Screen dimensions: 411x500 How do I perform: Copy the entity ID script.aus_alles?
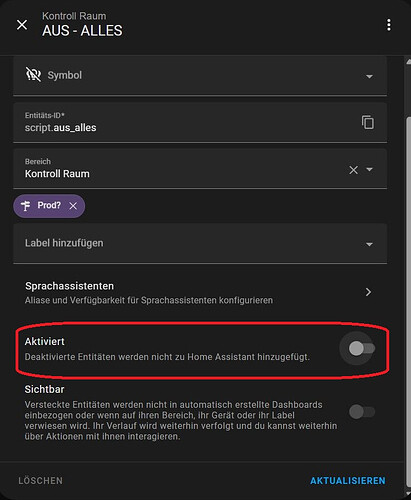[x=368, y=122]
